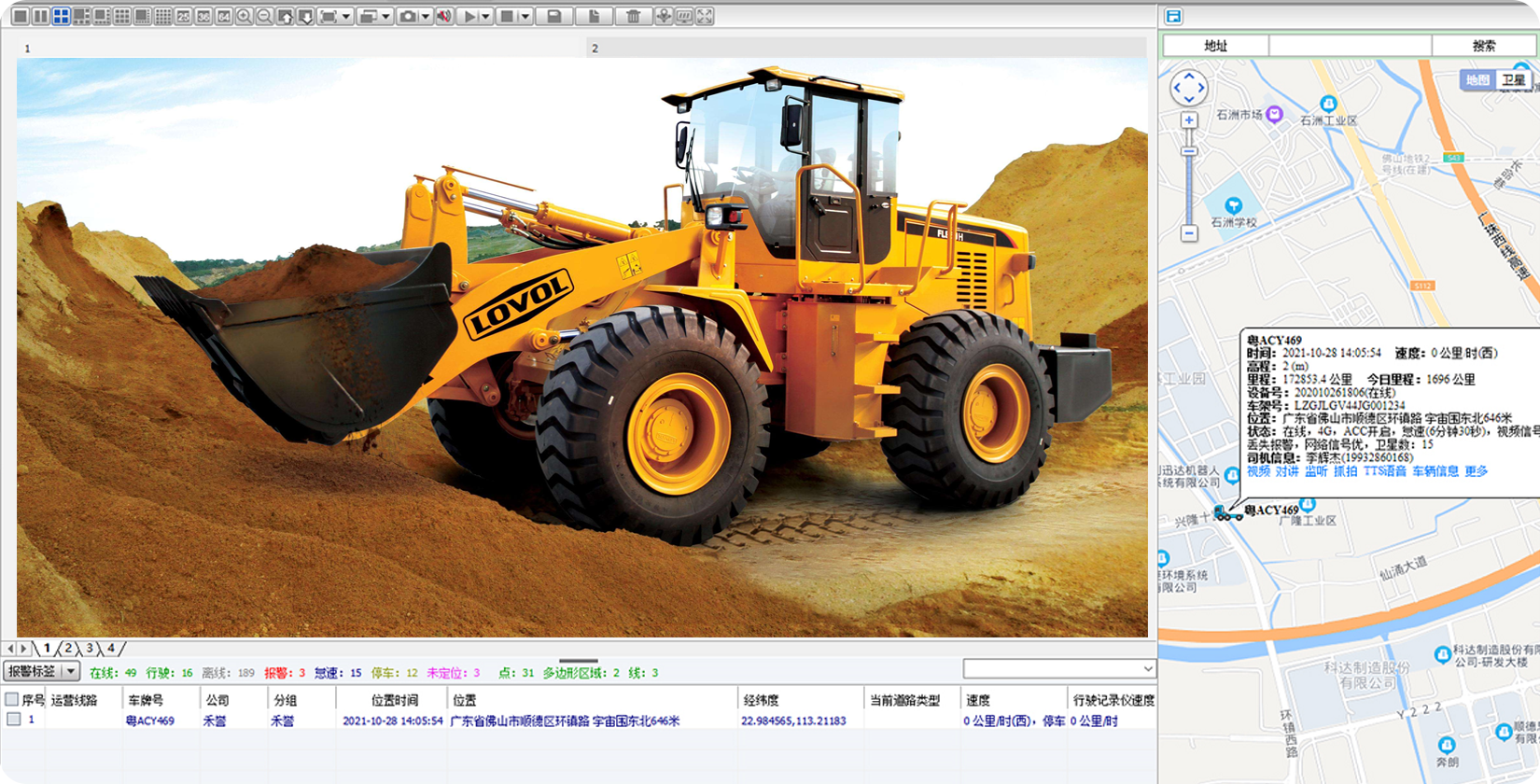Open the 报警标签 dropdown
Viewport: 1540px width, 784px height.
tap(43, 671)
